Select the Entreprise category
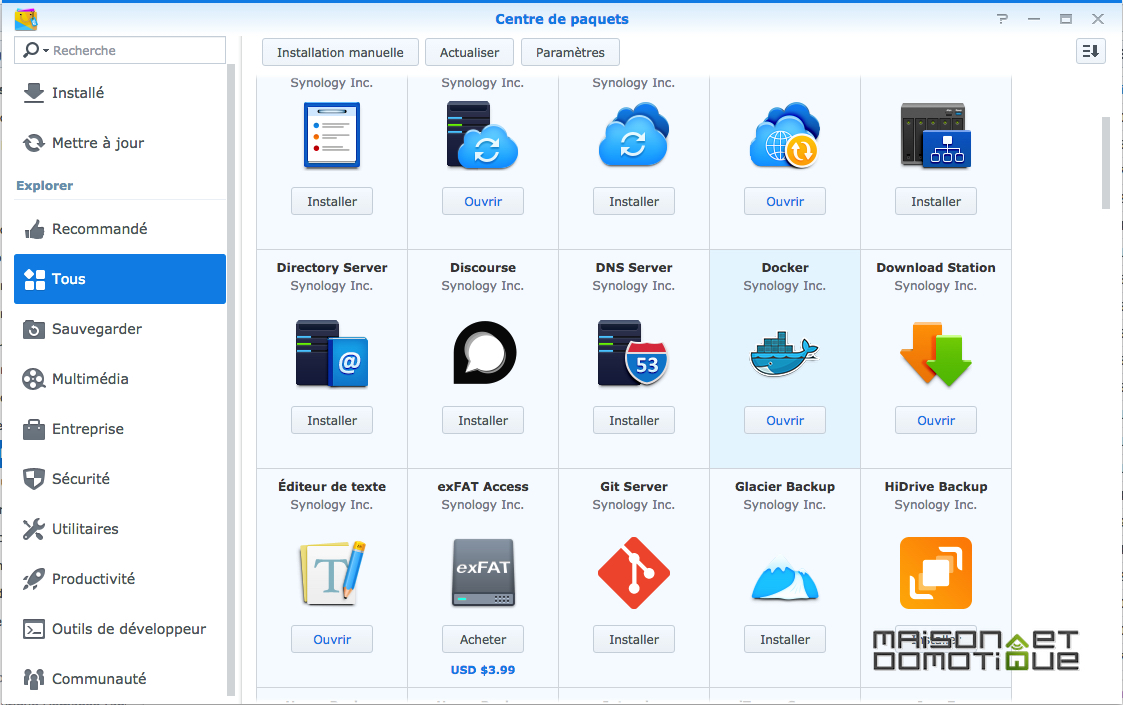Viewport: 1123px width, 705px height. click(120, 428)
